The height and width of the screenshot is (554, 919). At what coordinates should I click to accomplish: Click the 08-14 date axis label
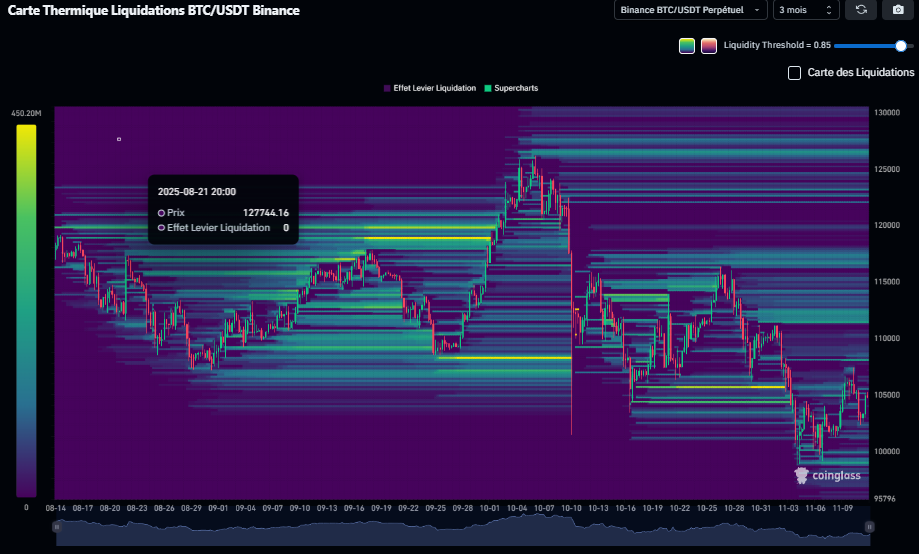click(x=56, y=508)
